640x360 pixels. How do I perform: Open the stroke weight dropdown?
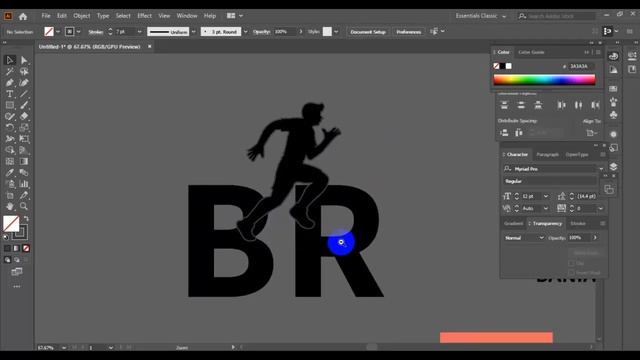click(140, 32)
